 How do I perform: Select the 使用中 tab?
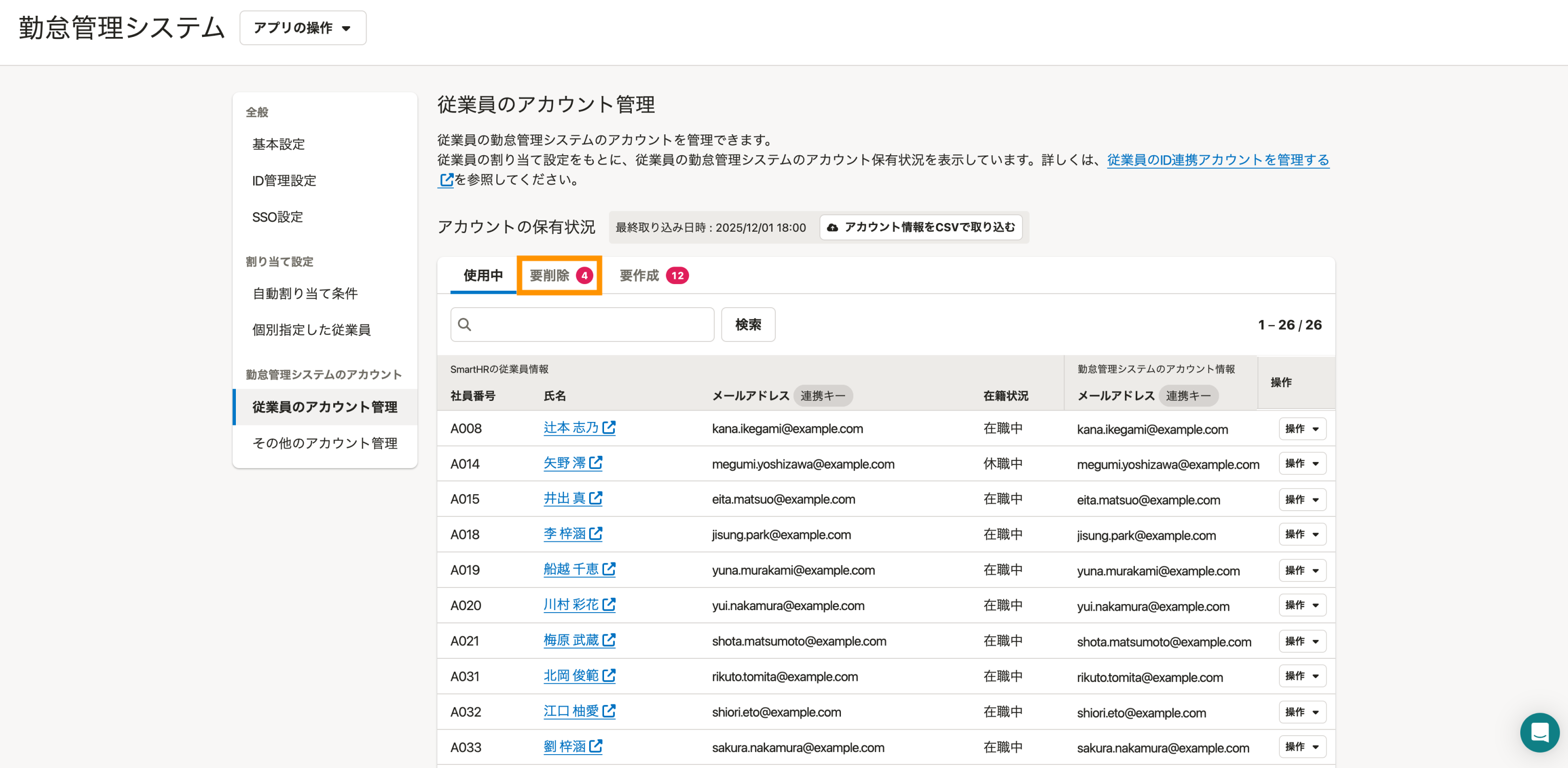pos(481,275)
